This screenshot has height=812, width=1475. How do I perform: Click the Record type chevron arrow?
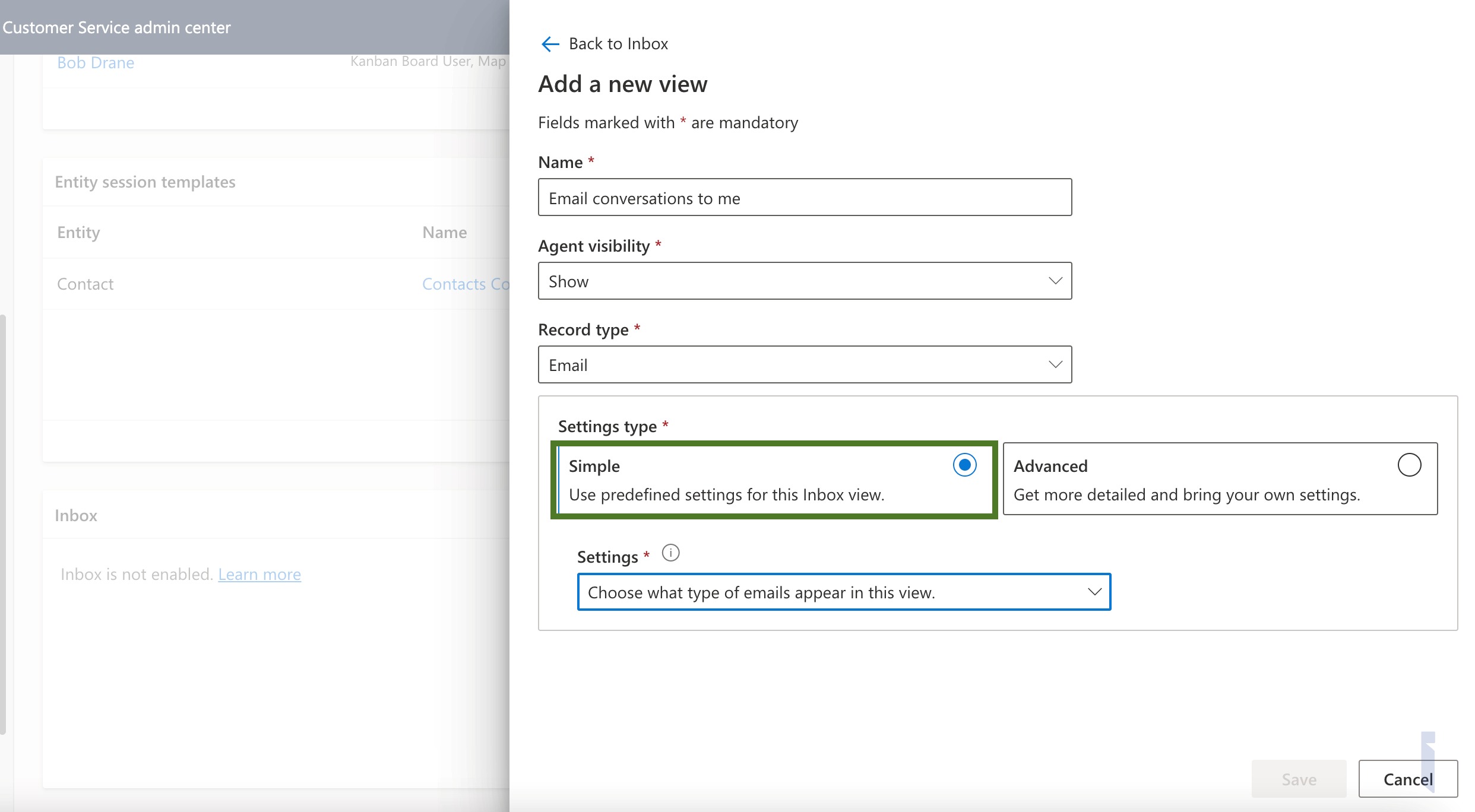pyautogui.click(x=1055, y=364)
